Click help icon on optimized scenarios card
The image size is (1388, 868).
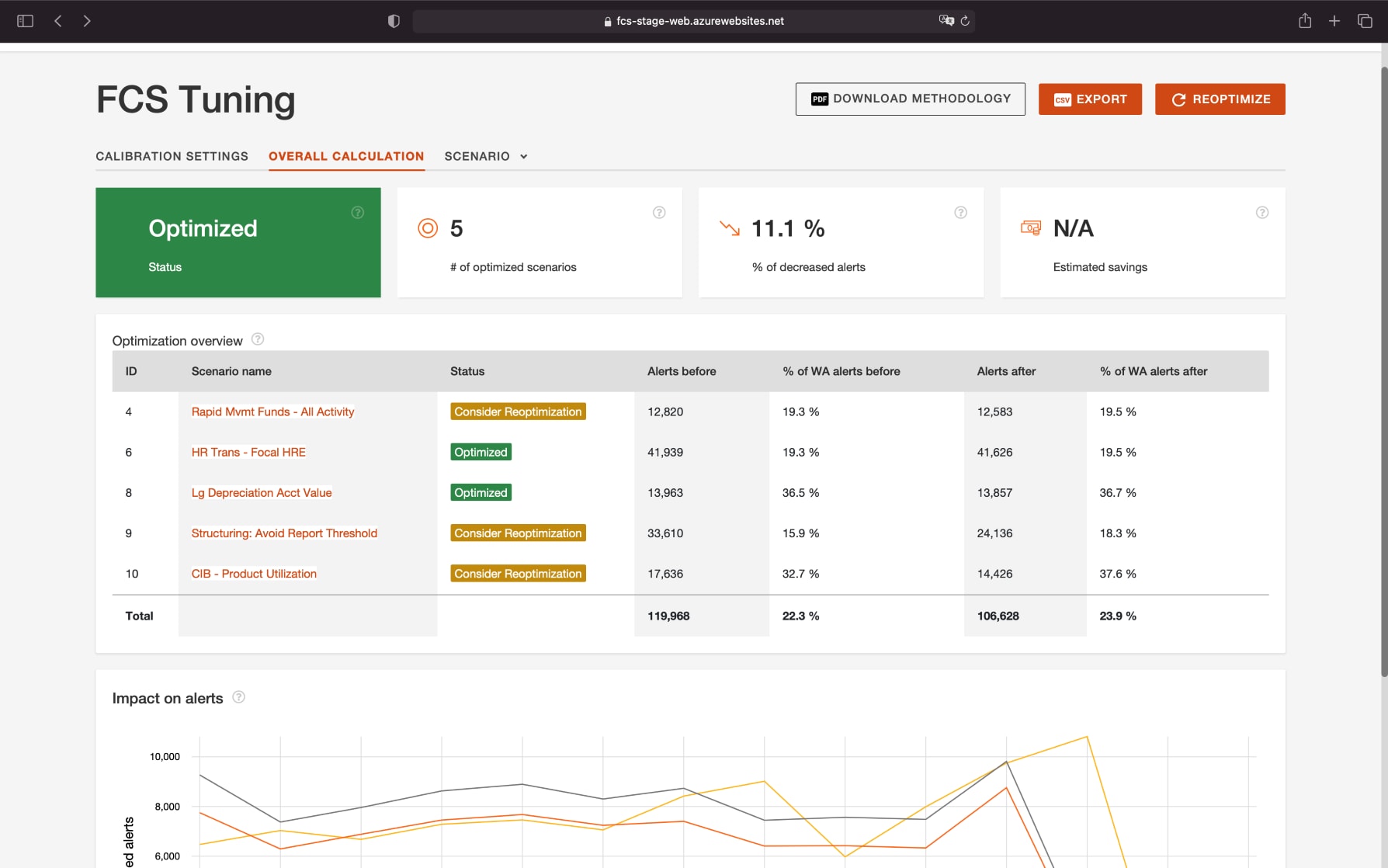(659, 213)
